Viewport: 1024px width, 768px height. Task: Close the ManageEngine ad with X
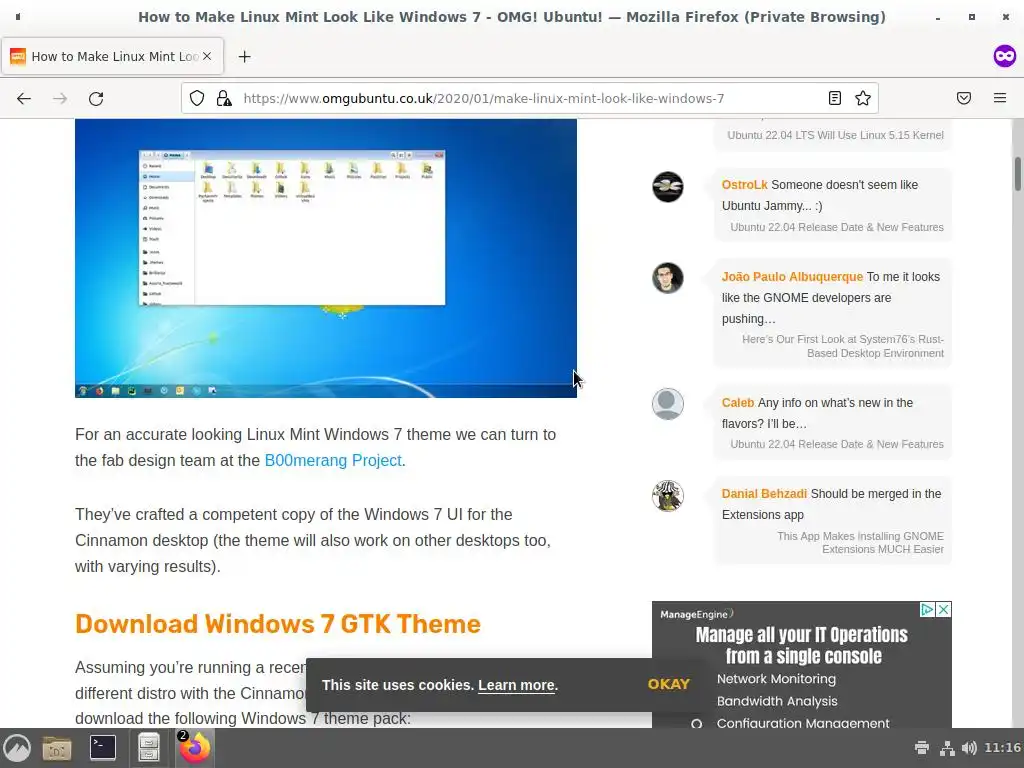pyautogui.click(x=943, y=610)
